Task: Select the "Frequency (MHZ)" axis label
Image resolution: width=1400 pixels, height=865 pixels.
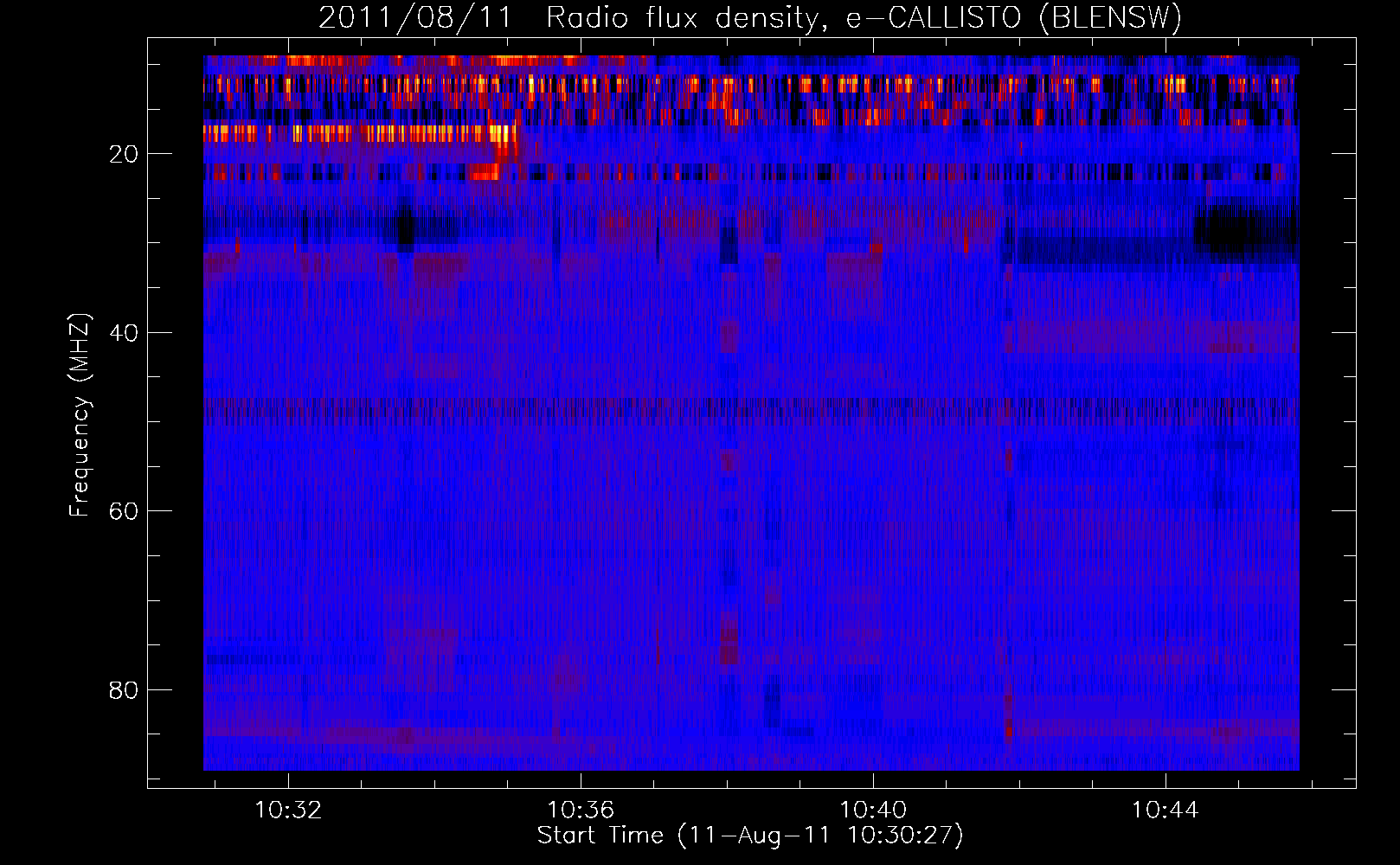Action: (x=80, y=415)
